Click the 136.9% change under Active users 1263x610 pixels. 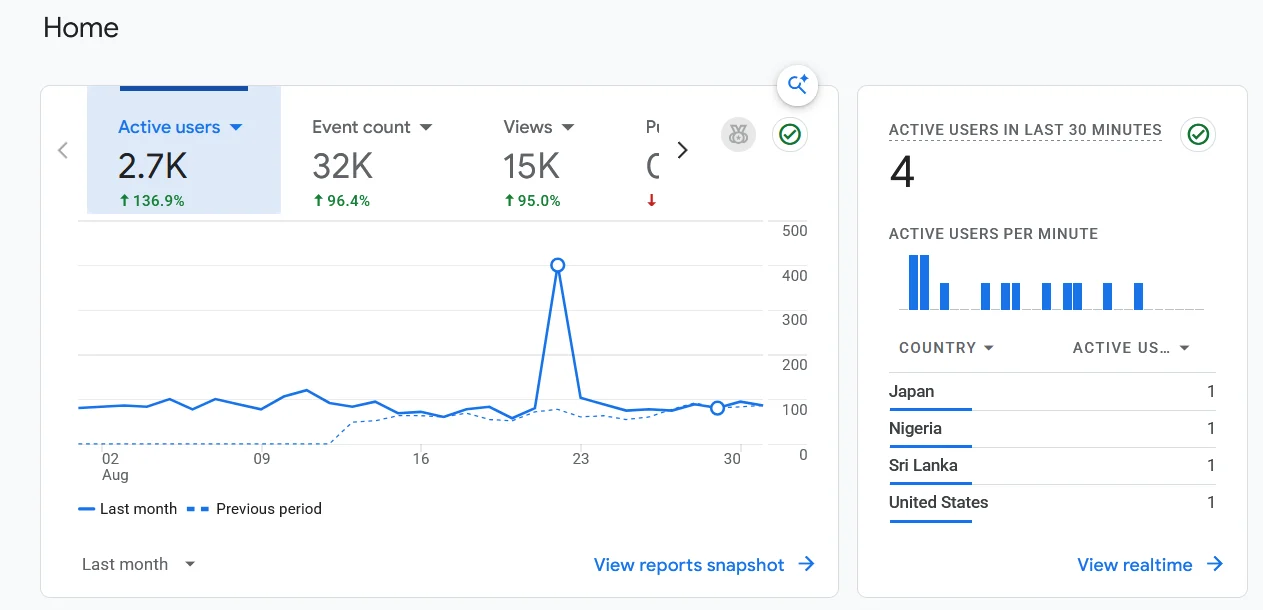click(x=151, y=201)
